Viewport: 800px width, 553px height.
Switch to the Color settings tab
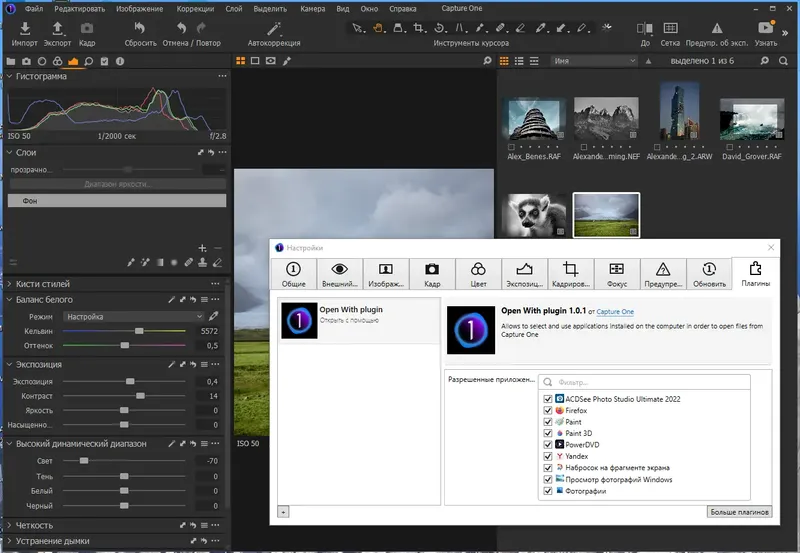[x=479, y=274]
